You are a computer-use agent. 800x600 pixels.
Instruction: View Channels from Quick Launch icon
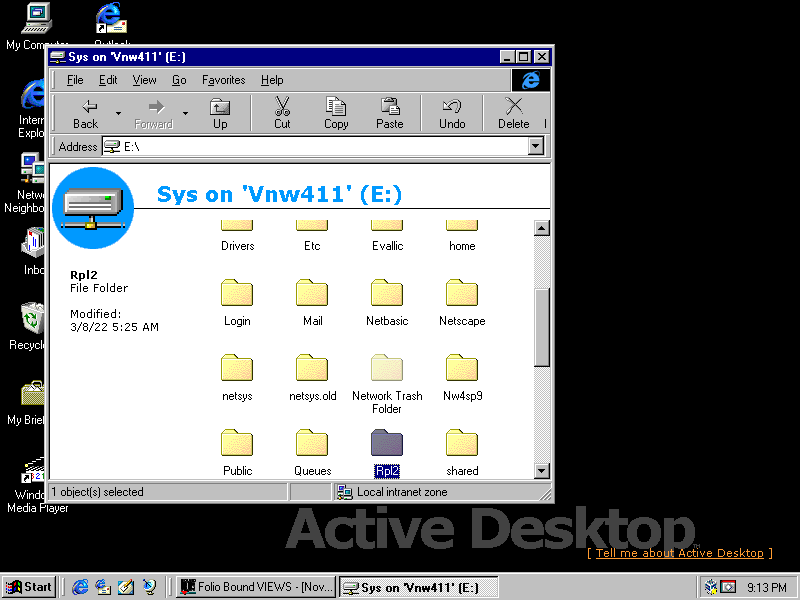point(149,587)
